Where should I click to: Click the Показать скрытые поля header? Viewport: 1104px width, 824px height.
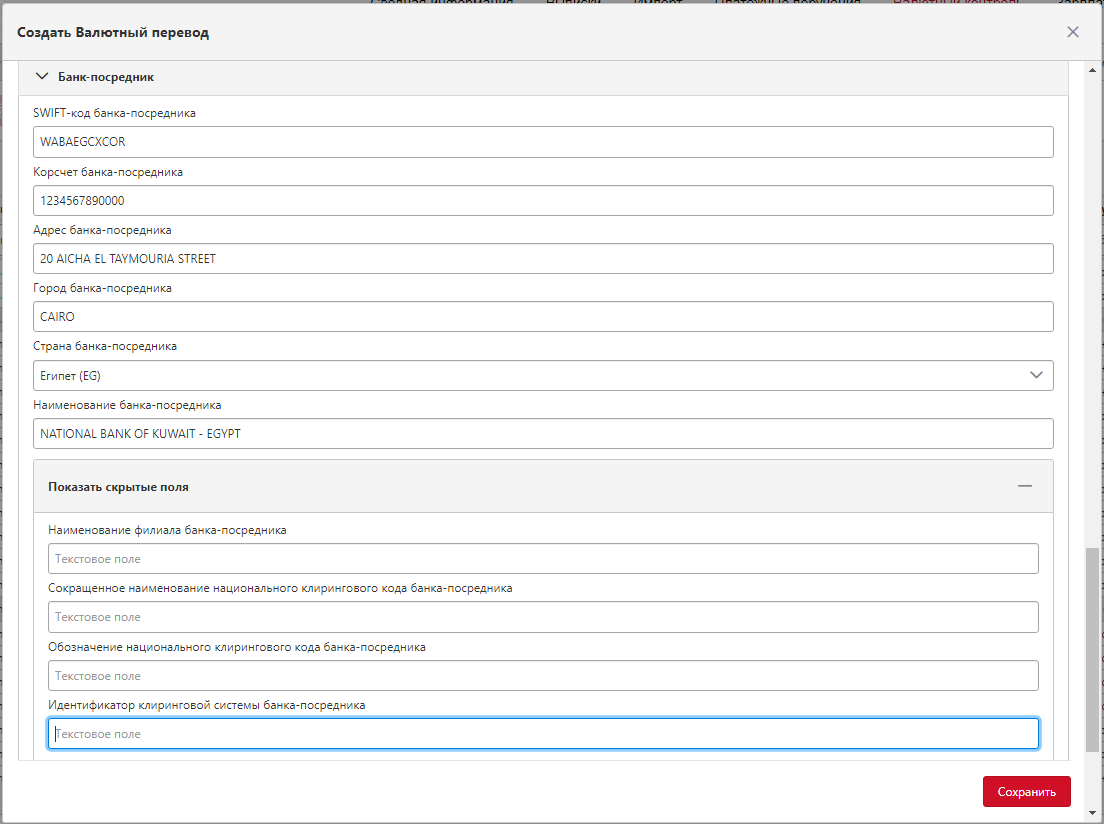pos(543,487)
